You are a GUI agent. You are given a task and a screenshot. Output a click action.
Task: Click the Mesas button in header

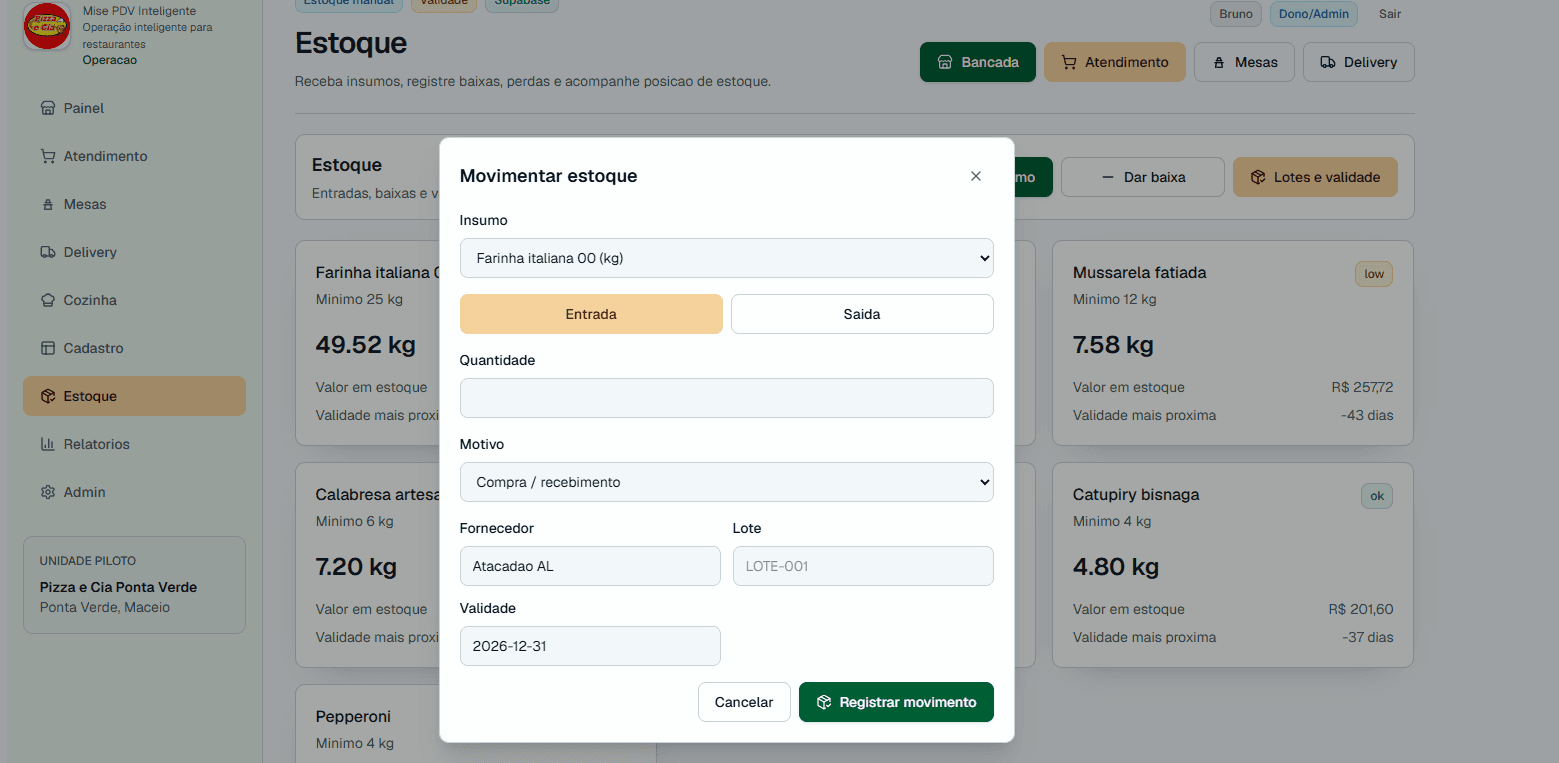[1244, 62]
